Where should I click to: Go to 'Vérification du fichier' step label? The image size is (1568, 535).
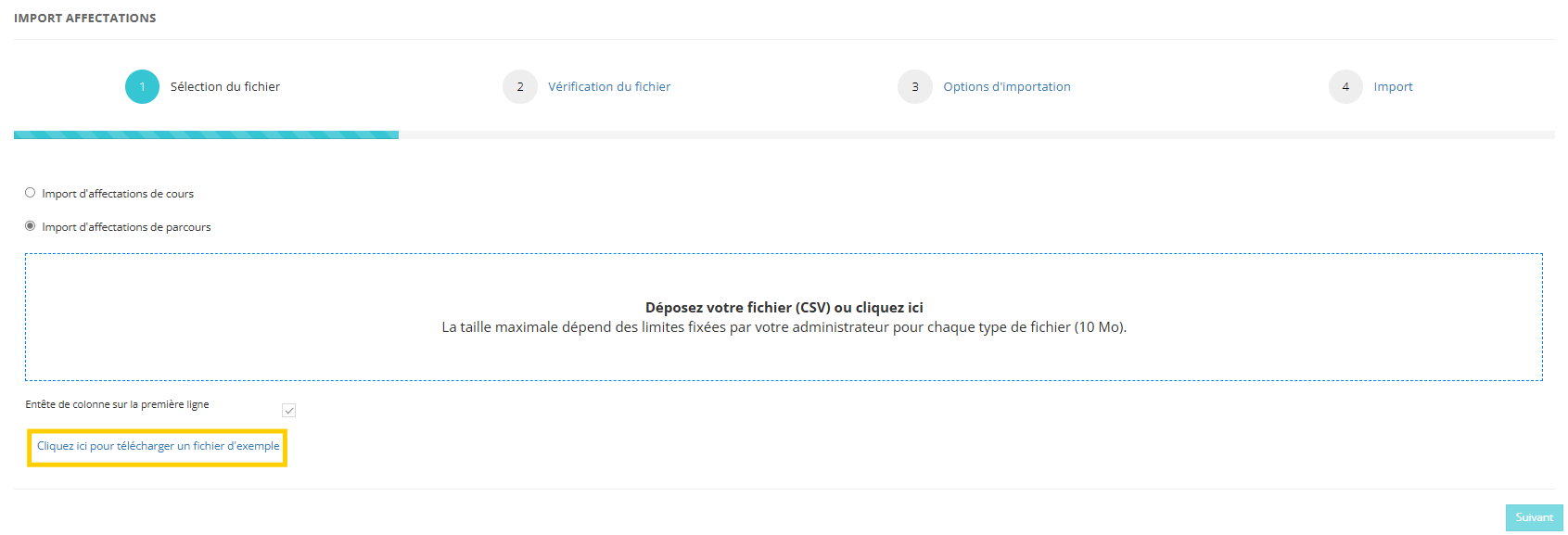pyautogui.click(x=609, y=87)
